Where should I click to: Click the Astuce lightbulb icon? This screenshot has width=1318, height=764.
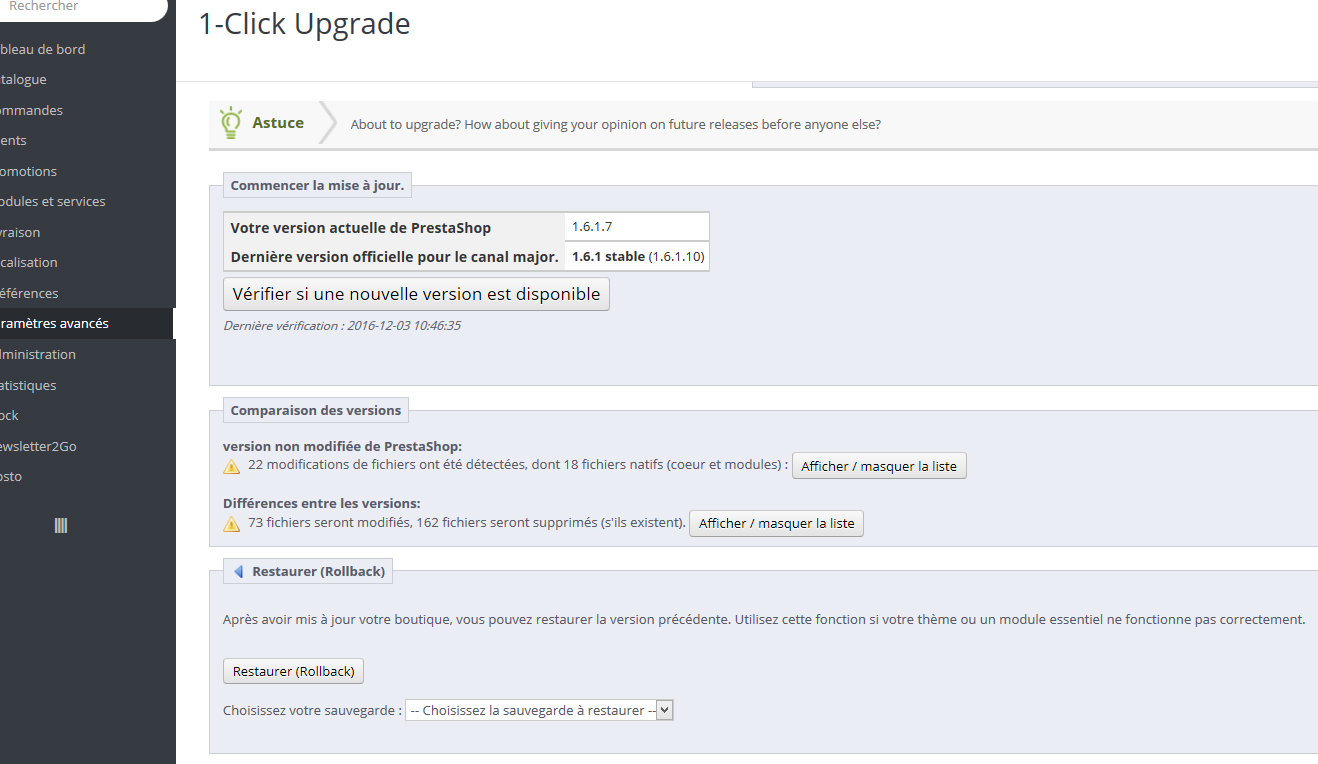tap(231, 122)
